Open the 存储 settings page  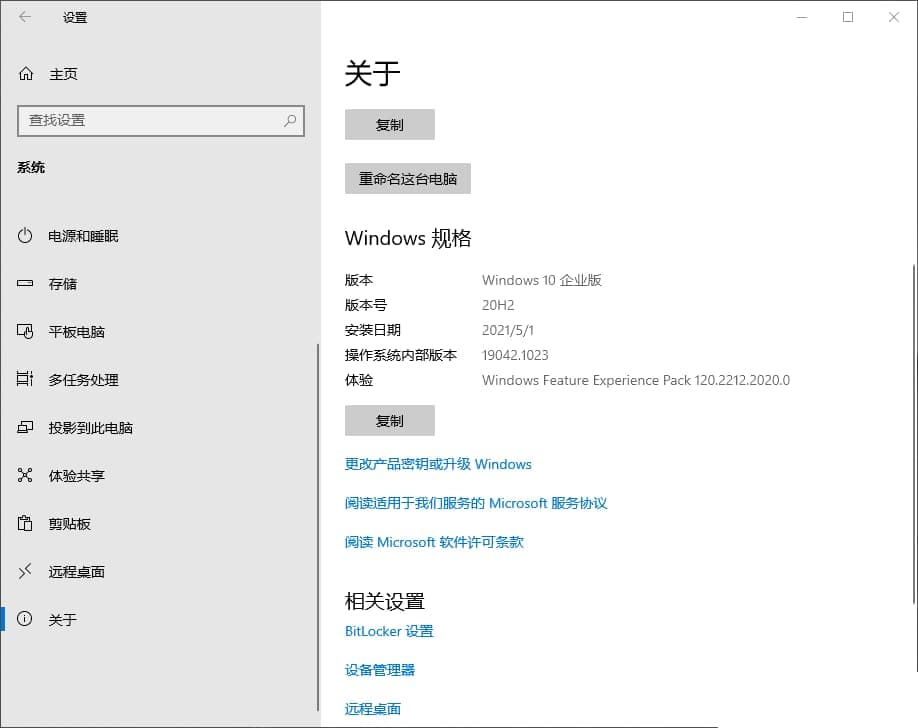[159, 284]
